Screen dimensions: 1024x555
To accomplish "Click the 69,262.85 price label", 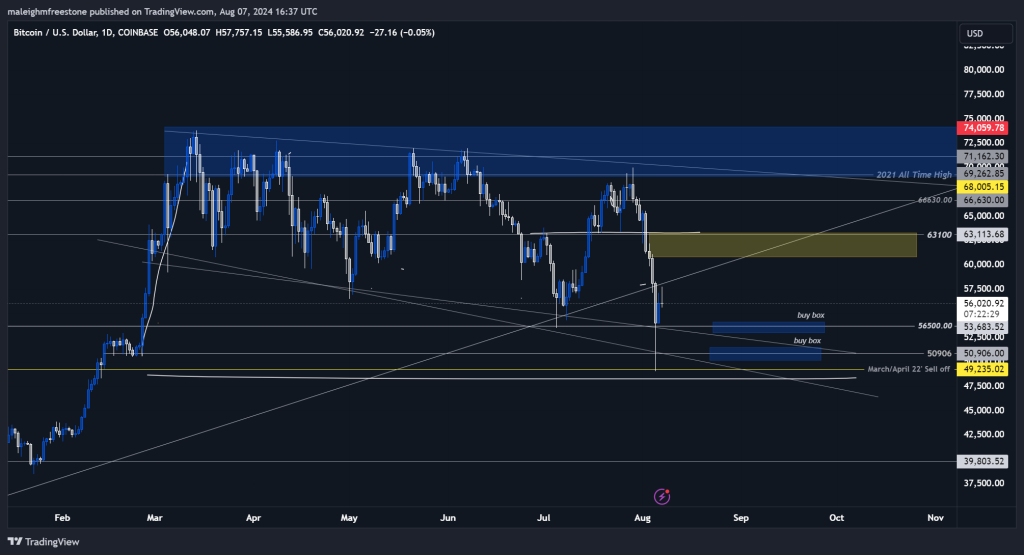I will pos(982,174).
